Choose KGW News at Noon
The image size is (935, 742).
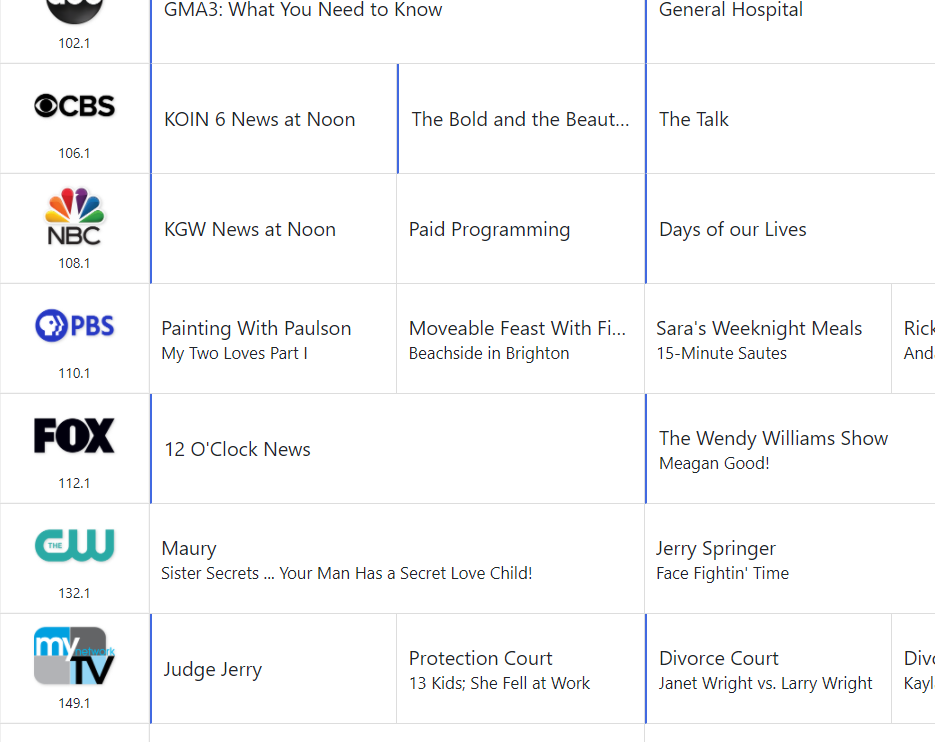pyautogui.click(x=250, y=229)
